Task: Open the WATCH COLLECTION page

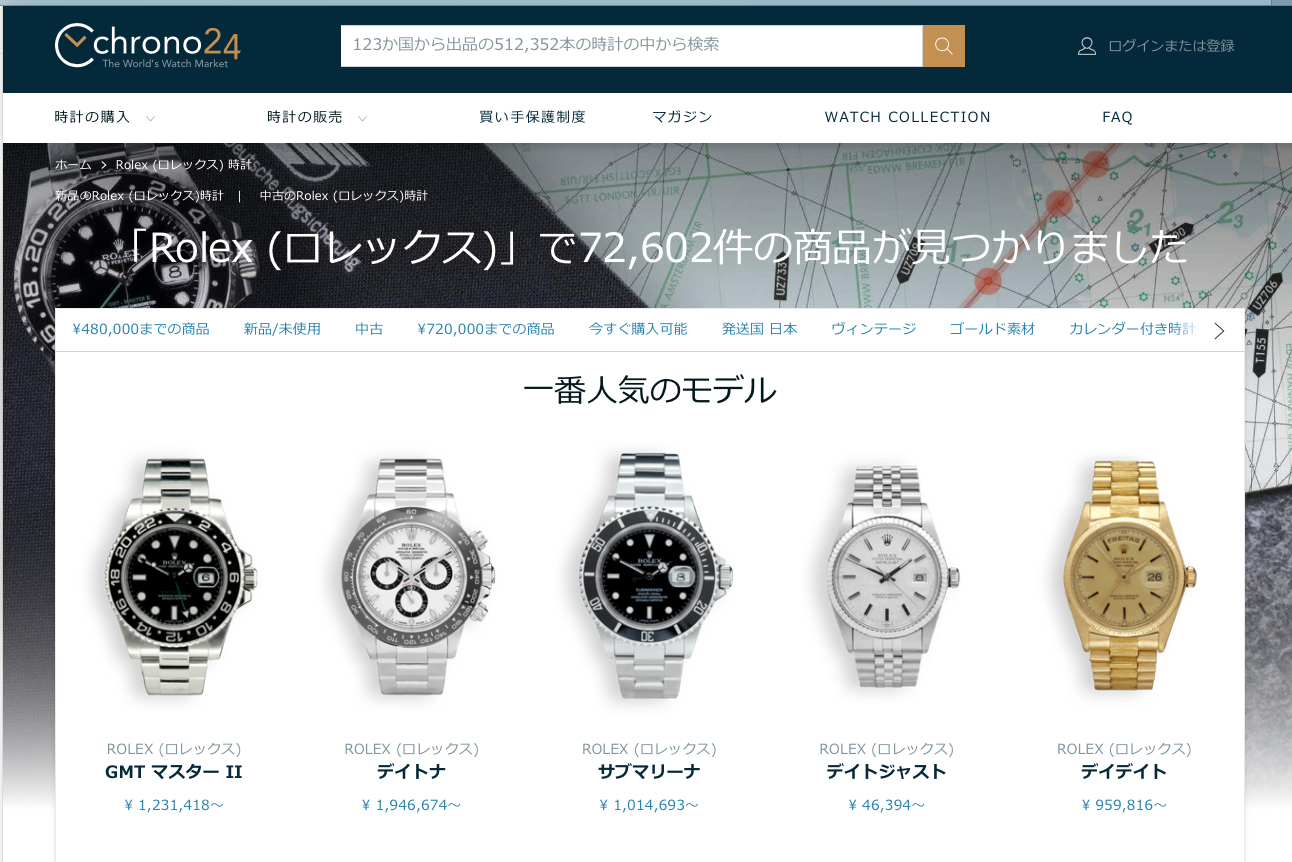Action: 907,117
